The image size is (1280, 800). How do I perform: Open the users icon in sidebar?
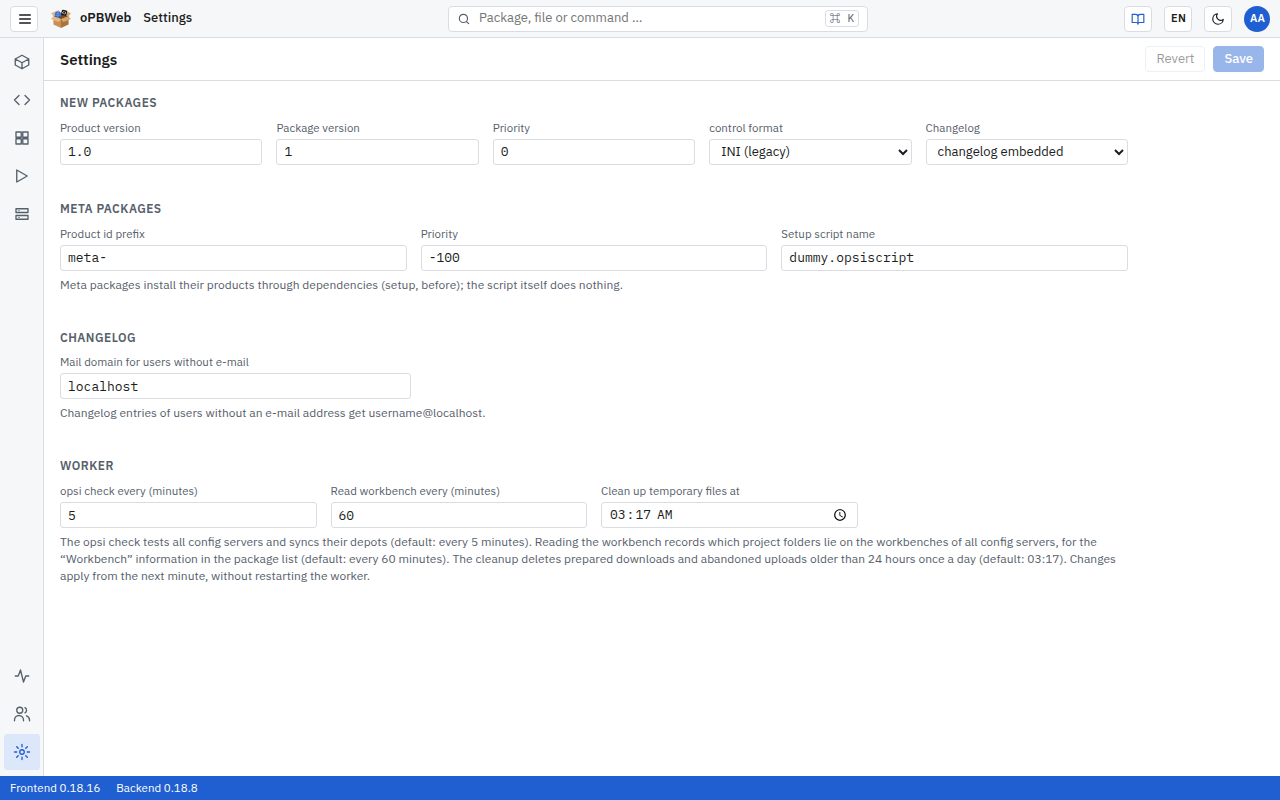coord(22,714)
